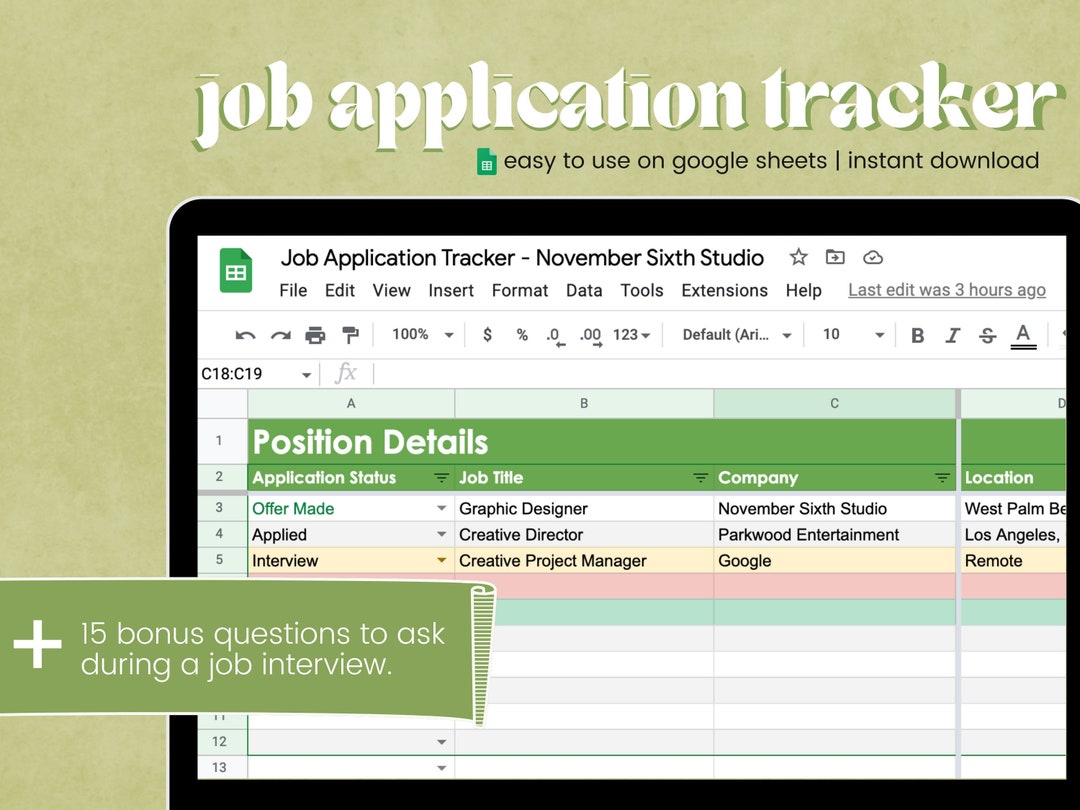1080x810 pixels.
Task: Open the Tools menu
Action: pos(642,291)
